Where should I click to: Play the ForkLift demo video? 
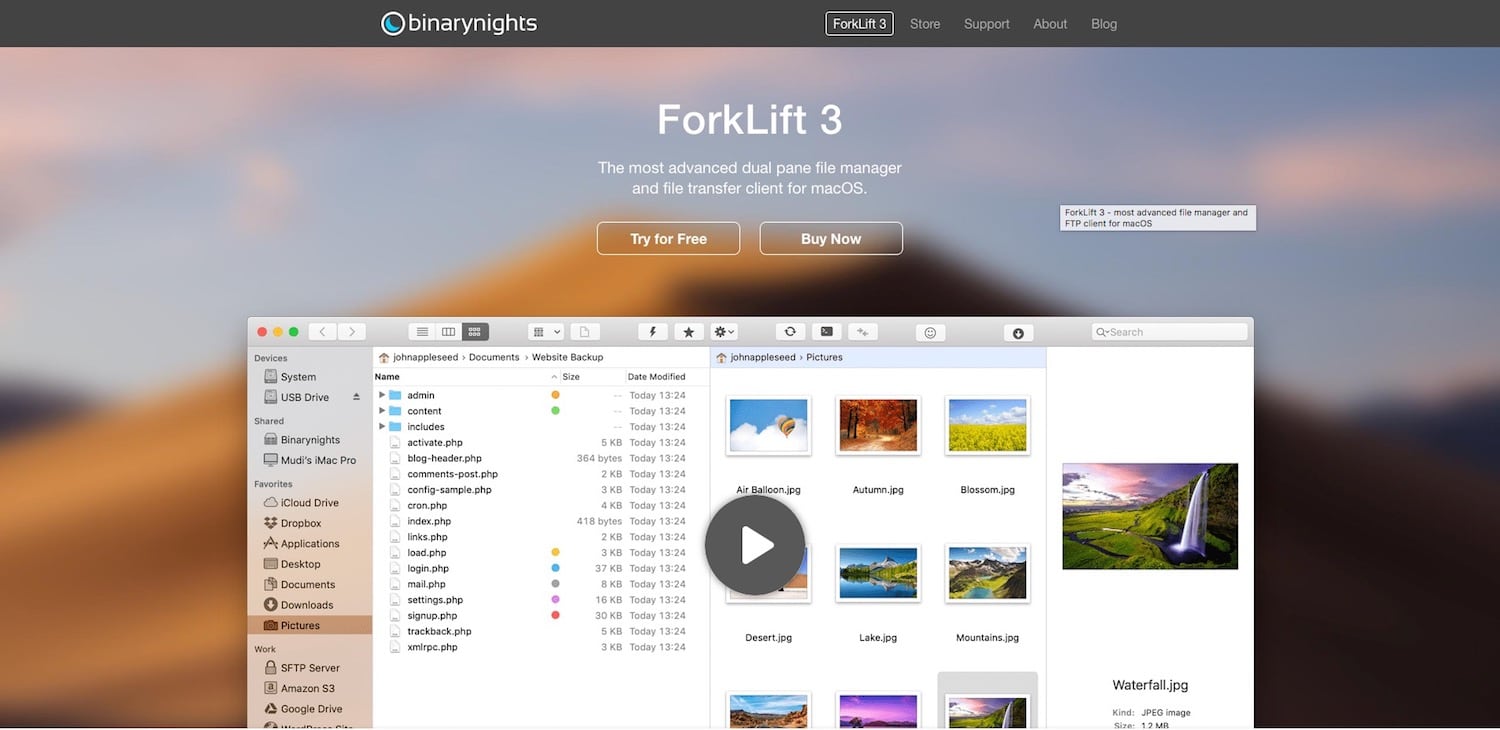pyautogui.click(x=755, y=546)
